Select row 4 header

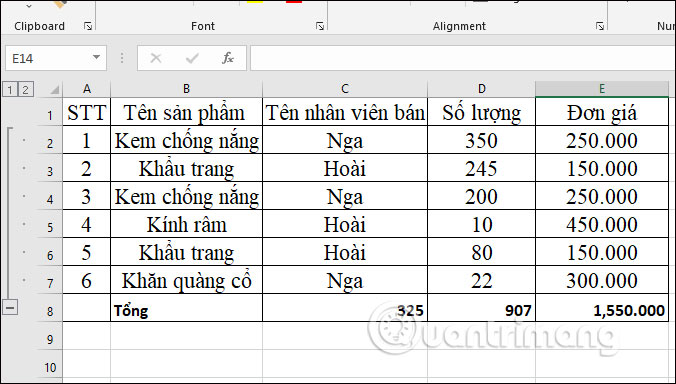pos(50,196)
